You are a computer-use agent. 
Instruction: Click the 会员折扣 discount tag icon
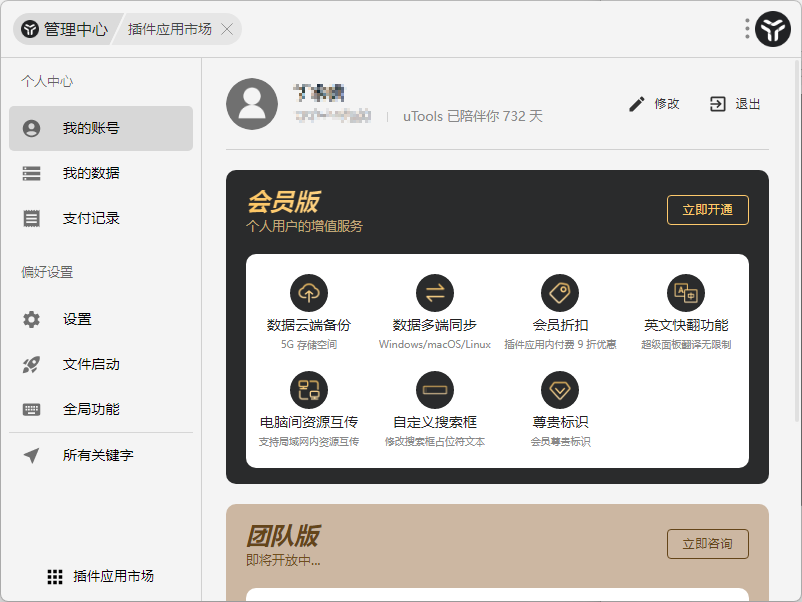point(559,293)
